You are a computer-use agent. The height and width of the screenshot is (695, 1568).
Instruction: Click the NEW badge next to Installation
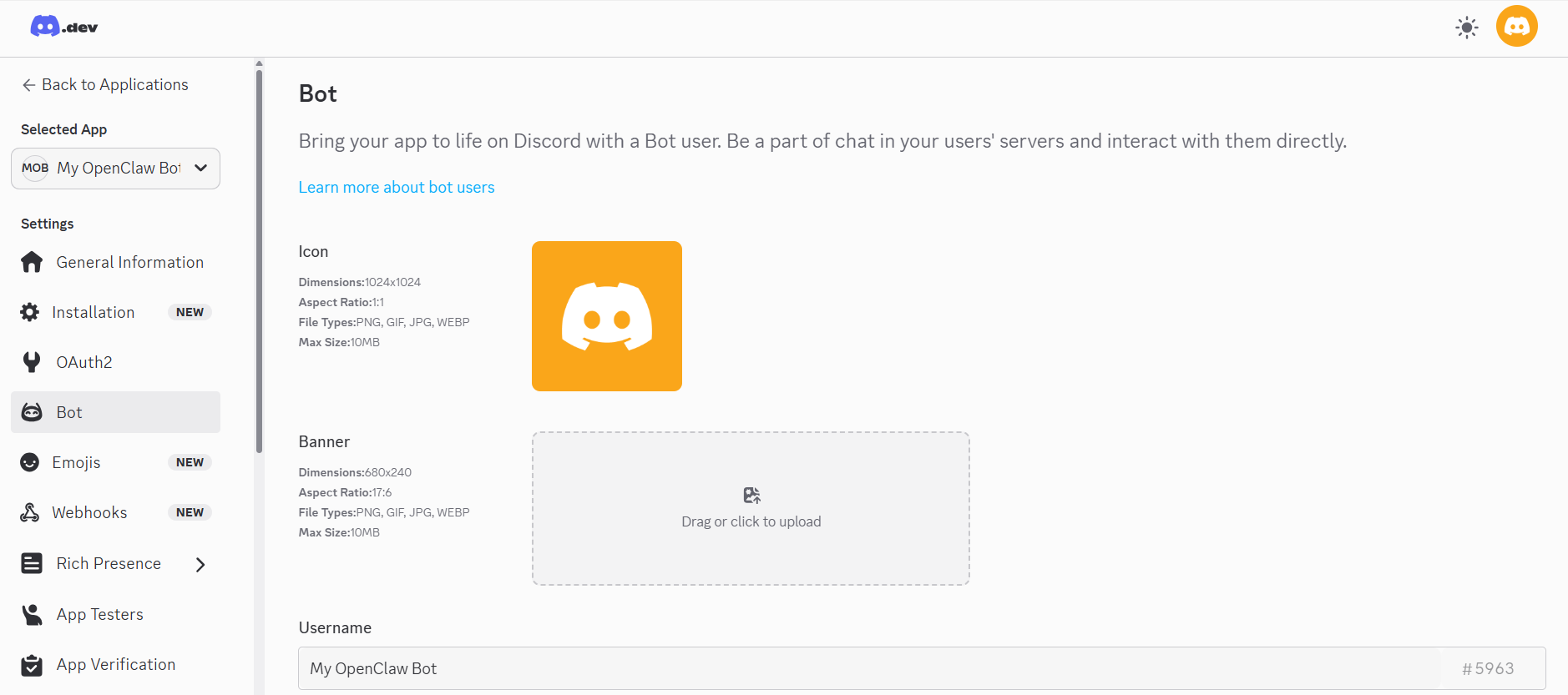point(190,312)
